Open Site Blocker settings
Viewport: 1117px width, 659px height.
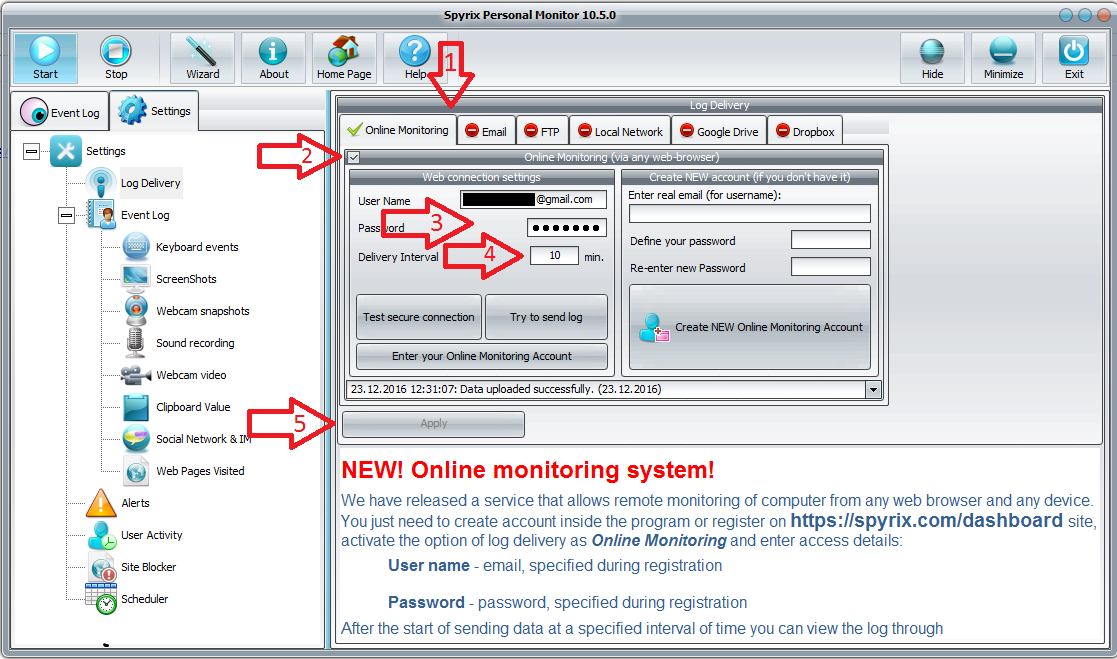click(x=148, y=567)
